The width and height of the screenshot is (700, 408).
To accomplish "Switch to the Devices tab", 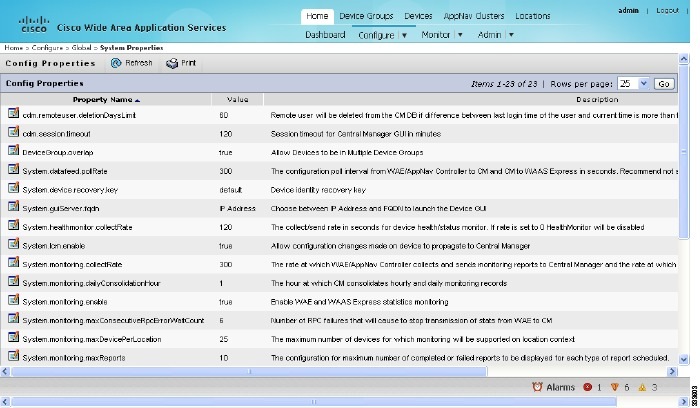I will coord(418,16).
